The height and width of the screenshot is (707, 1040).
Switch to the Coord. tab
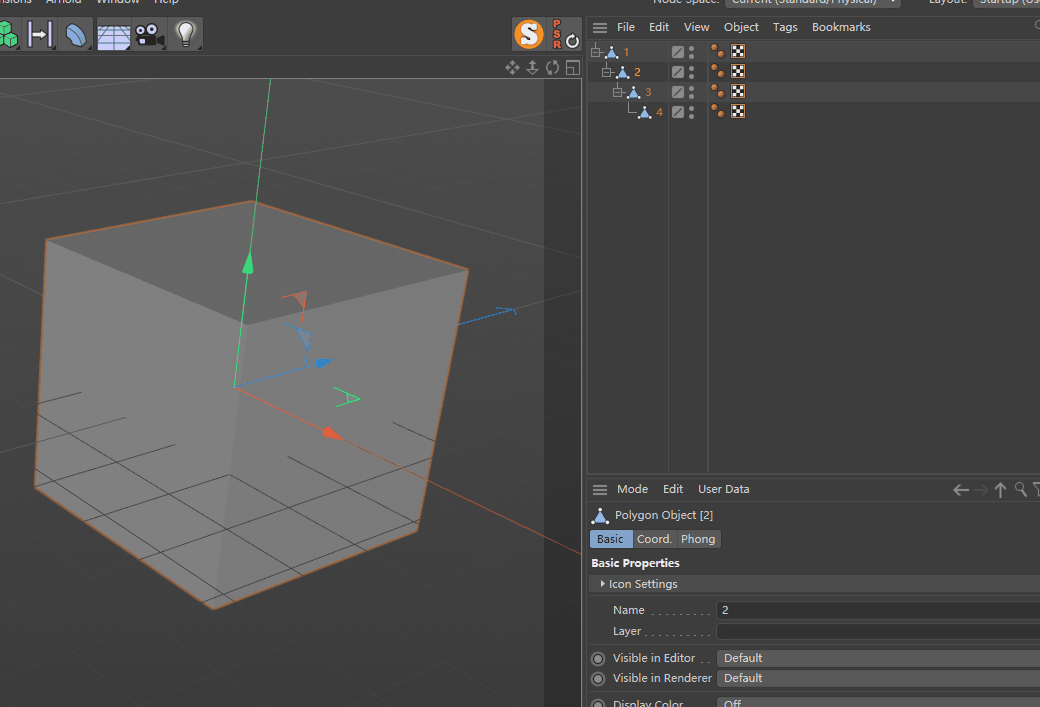(654, 539)
